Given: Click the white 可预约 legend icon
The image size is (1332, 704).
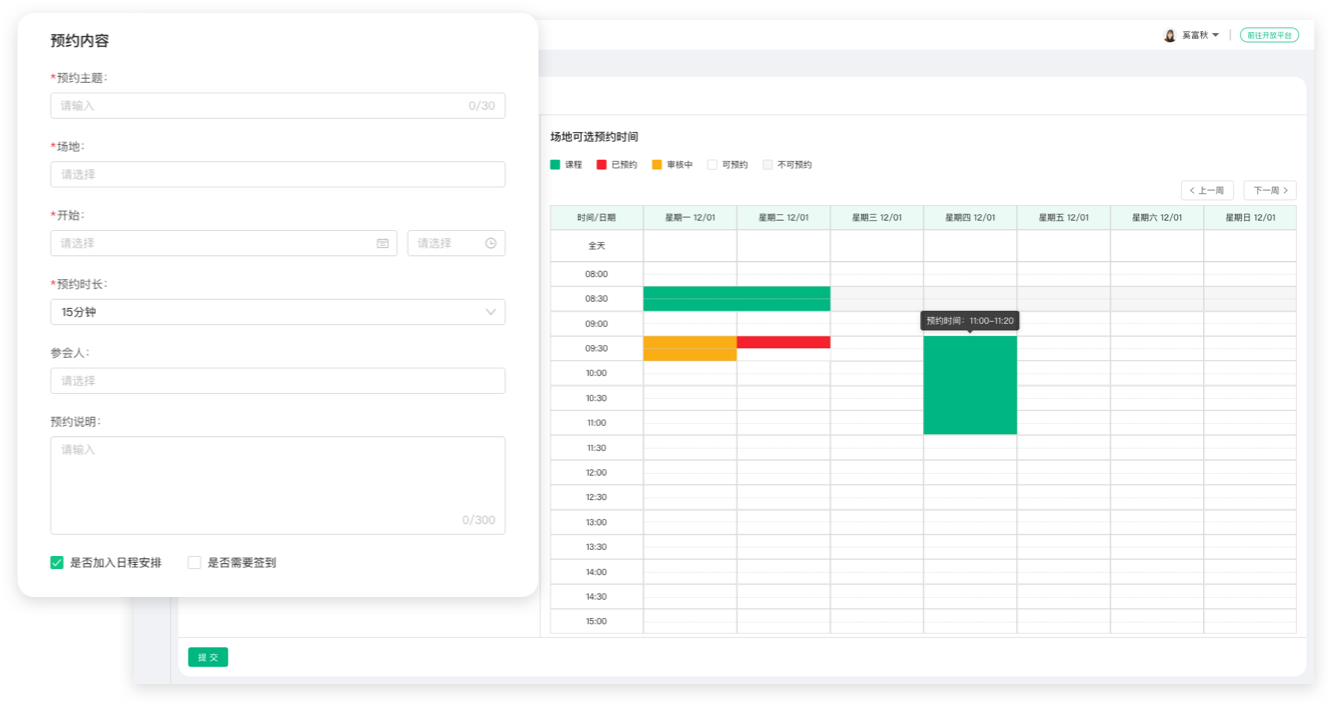Looking at the screenshot, I should coord(712,165).
